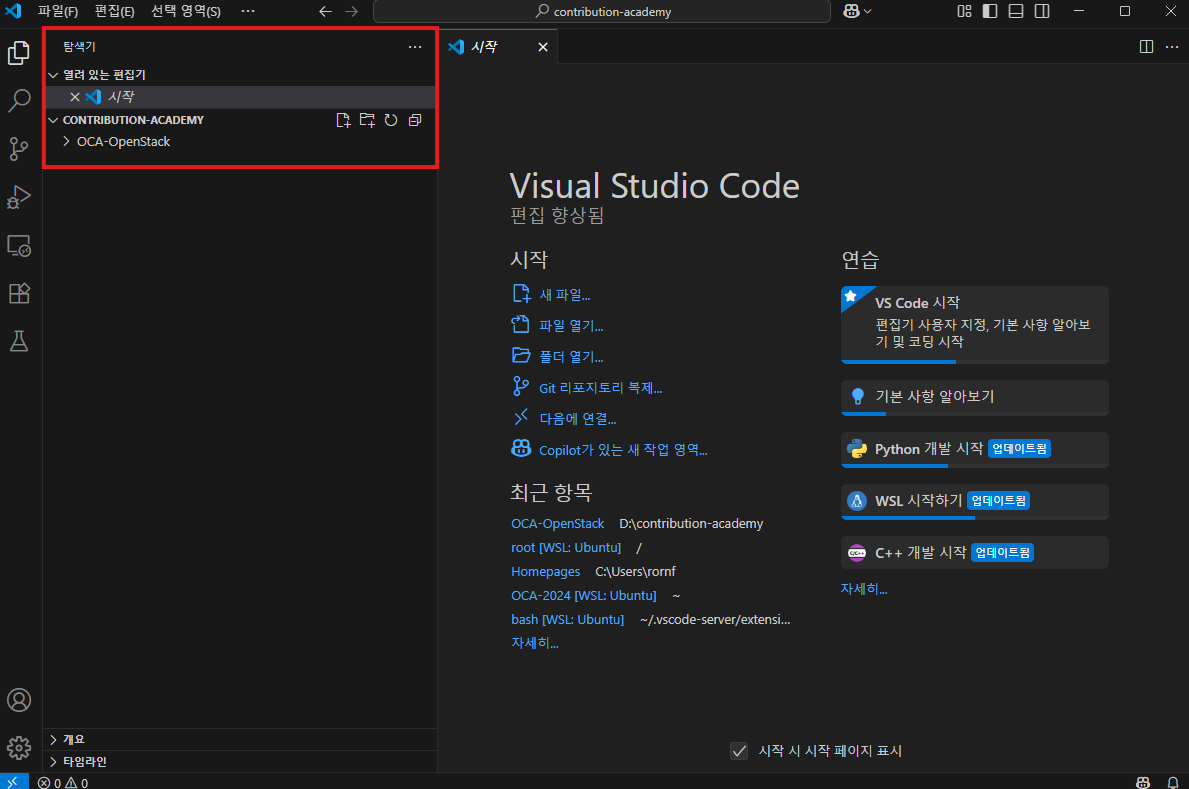The image size is (1189, 789).
Task: Open the 선택 영역(S) menu
Action: pos(186,11)
